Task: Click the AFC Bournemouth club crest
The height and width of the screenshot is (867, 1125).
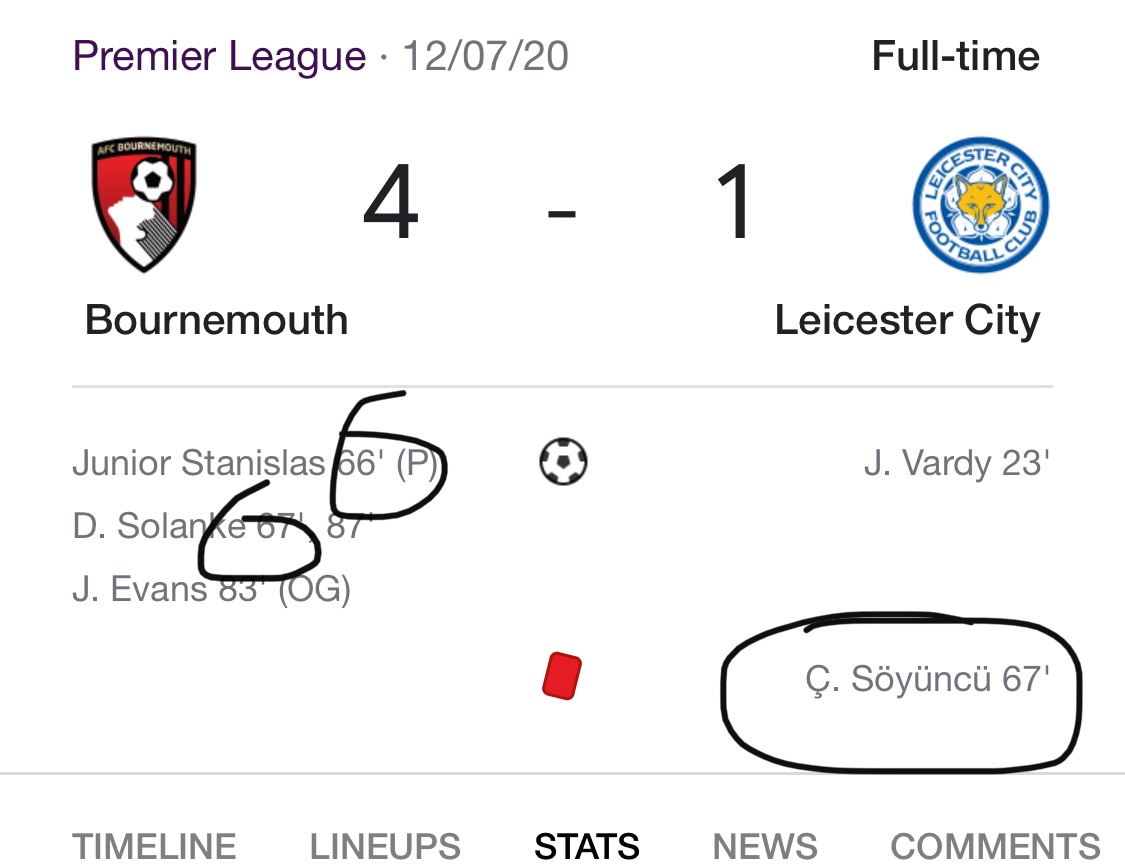Action: 143,205
